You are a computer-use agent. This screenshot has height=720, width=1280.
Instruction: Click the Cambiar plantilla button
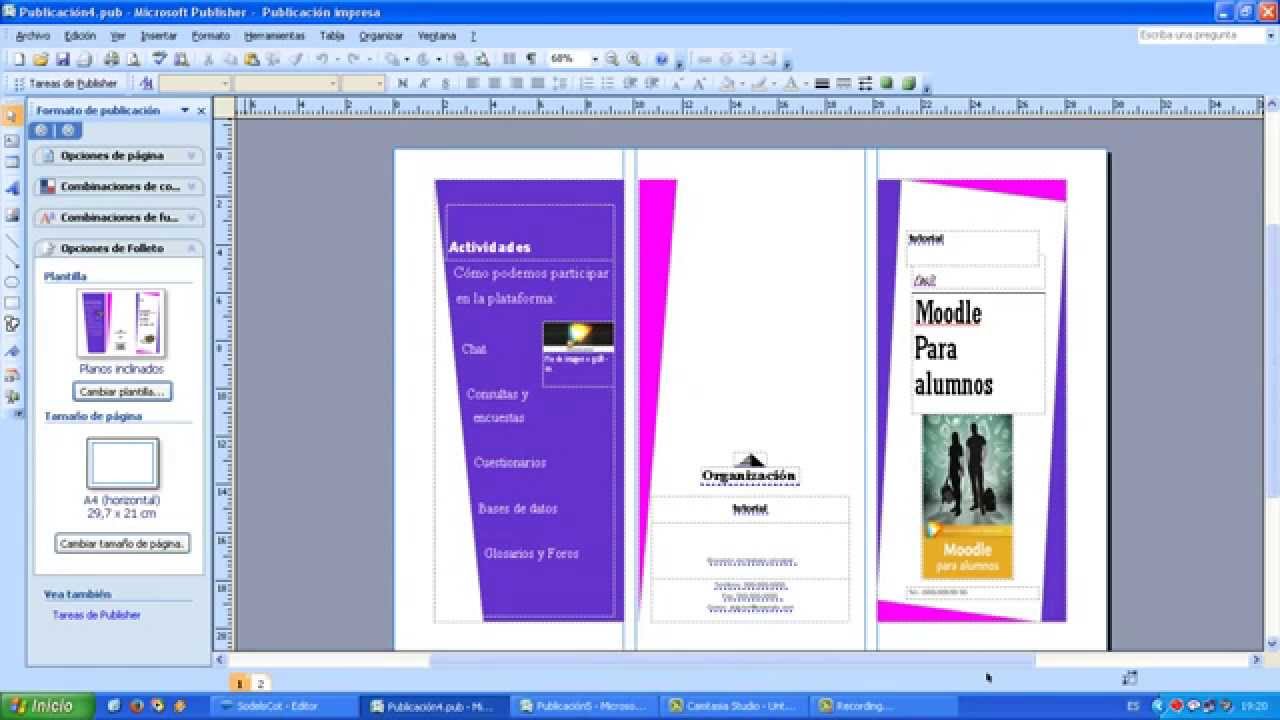pos(122,392)
